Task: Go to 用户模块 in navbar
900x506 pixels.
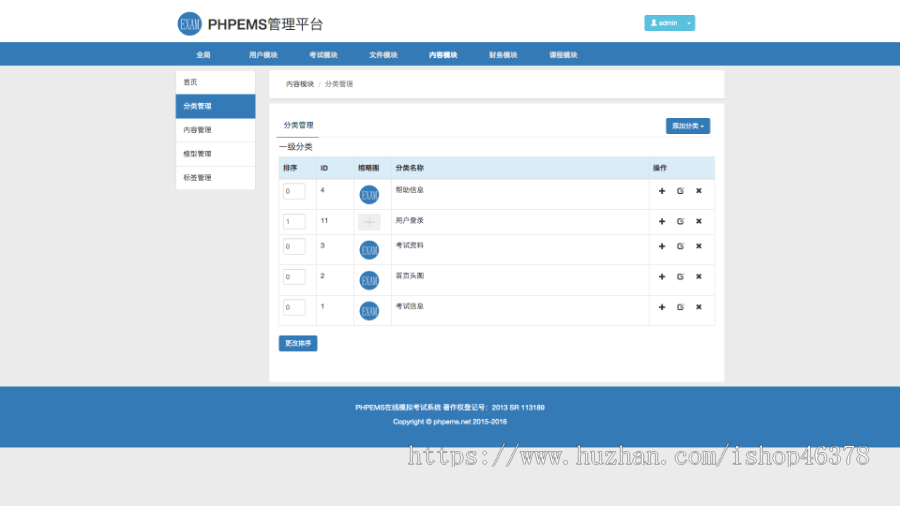Action: coord(263,55)
